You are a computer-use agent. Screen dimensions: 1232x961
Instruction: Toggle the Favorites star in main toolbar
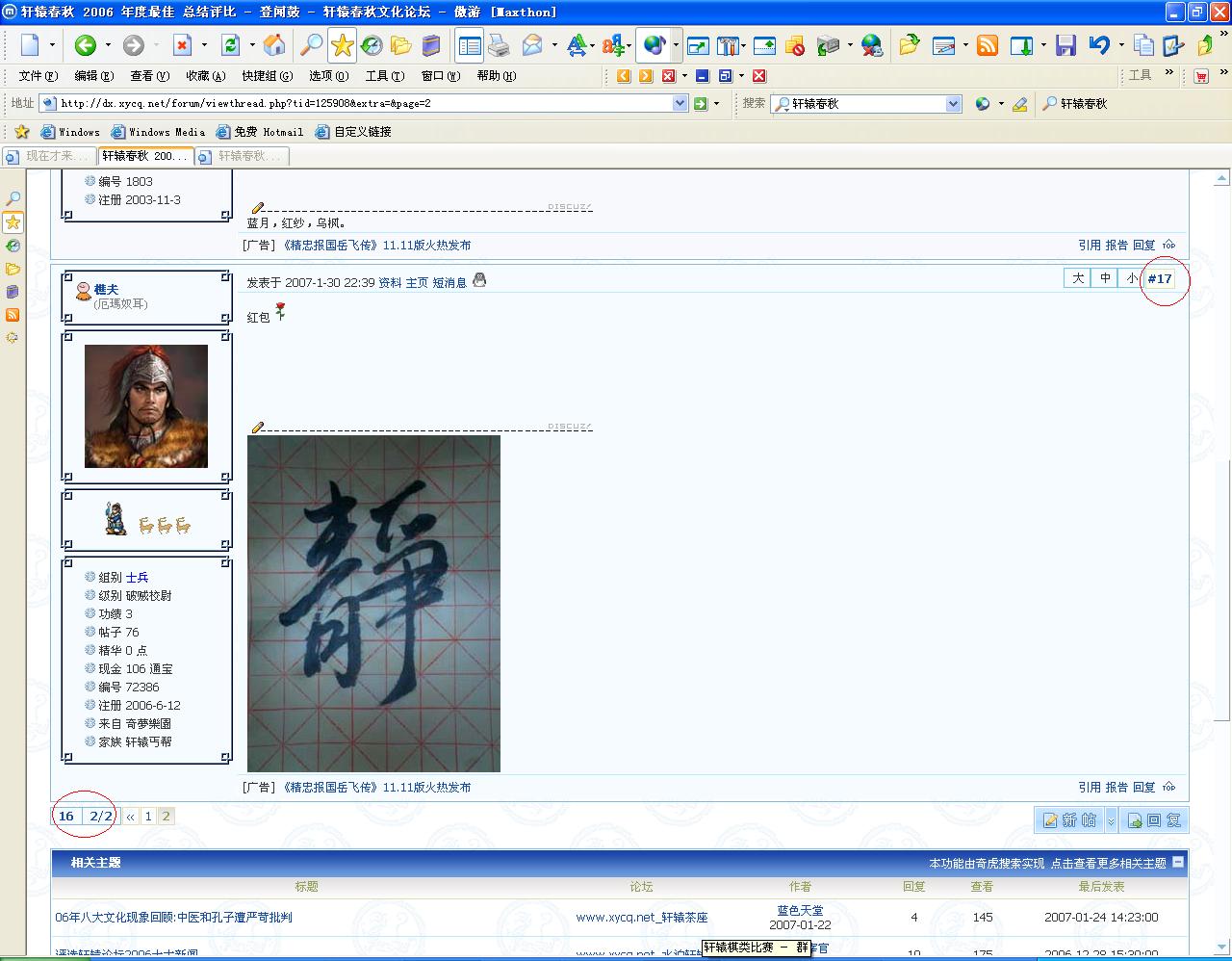tap(342, 45)
